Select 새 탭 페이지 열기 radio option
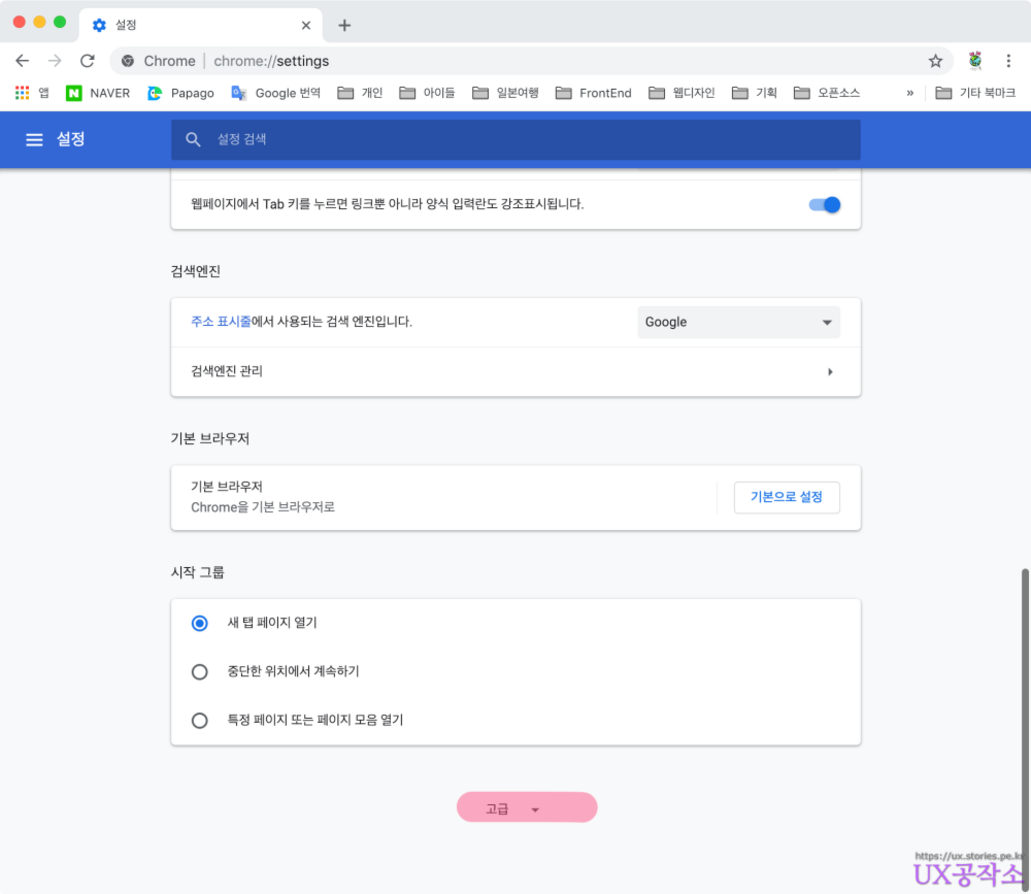The image size is (1031, 894). (x=200, y=623)
